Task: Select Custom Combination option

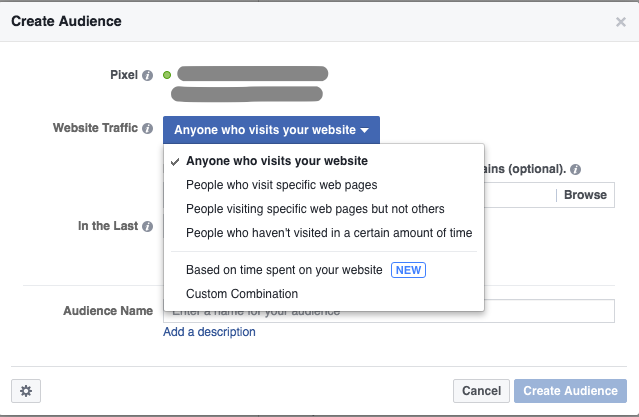Action: (x=324, y=294)
